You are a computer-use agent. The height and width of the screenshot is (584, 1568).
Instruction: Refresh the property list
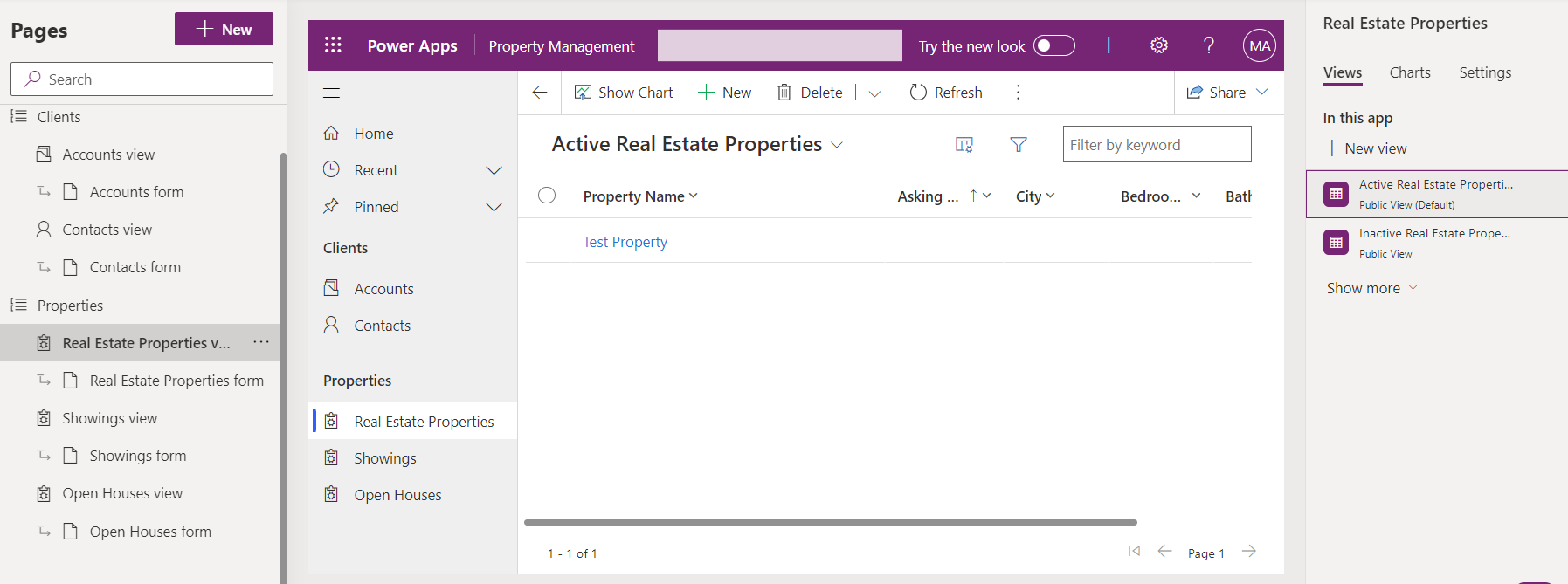point(946,93)
